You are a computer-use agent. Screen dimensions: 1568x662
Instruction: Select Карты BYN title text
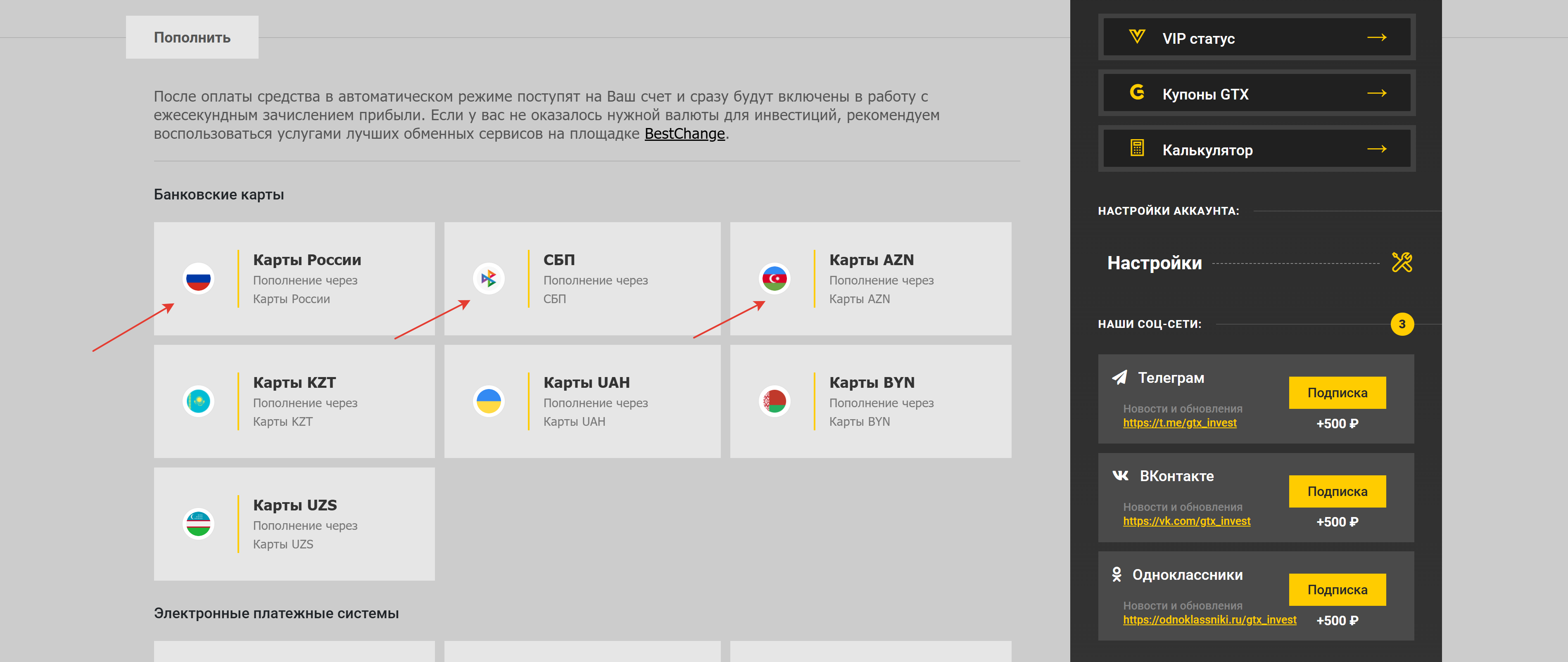[x=872, y=383]
